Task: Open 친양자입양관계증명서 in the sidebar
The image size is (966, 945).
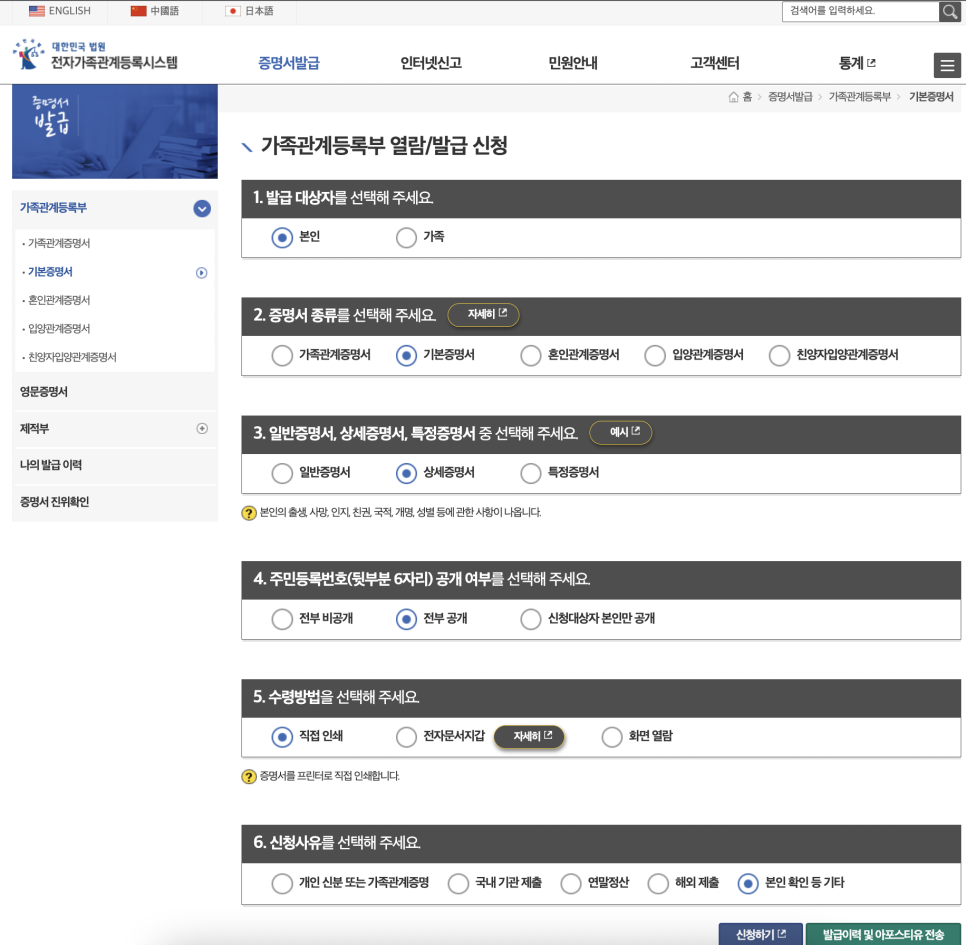Action: click(72, 357)
